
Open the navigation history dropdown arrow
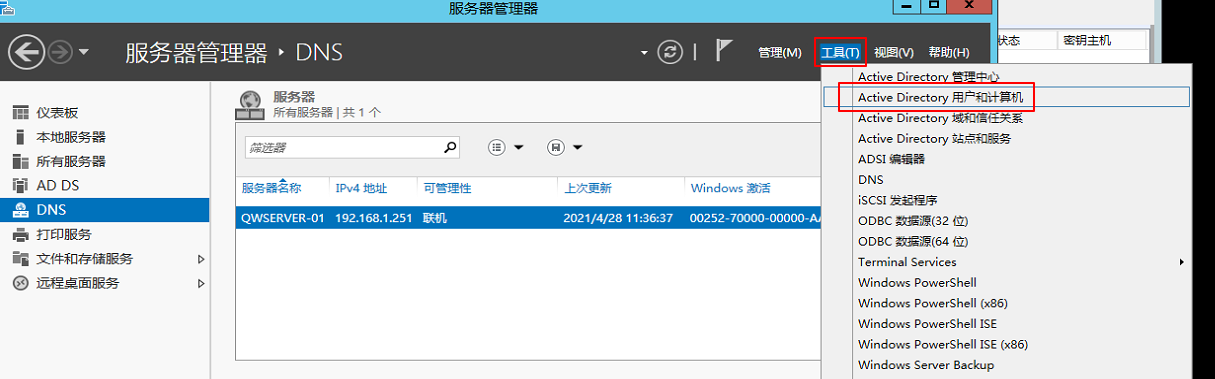[84, 52]
